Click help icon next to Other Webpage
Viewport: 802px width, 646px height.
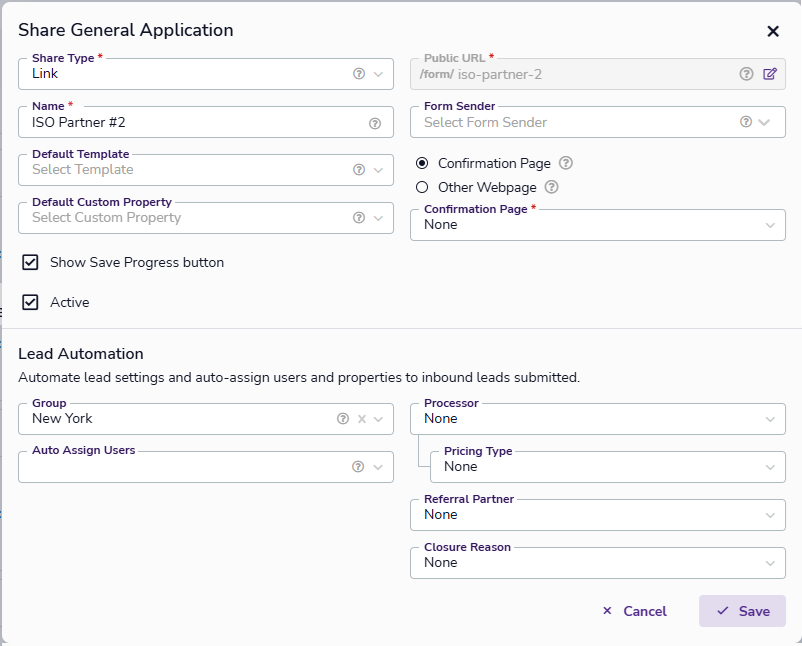(551, 187)
